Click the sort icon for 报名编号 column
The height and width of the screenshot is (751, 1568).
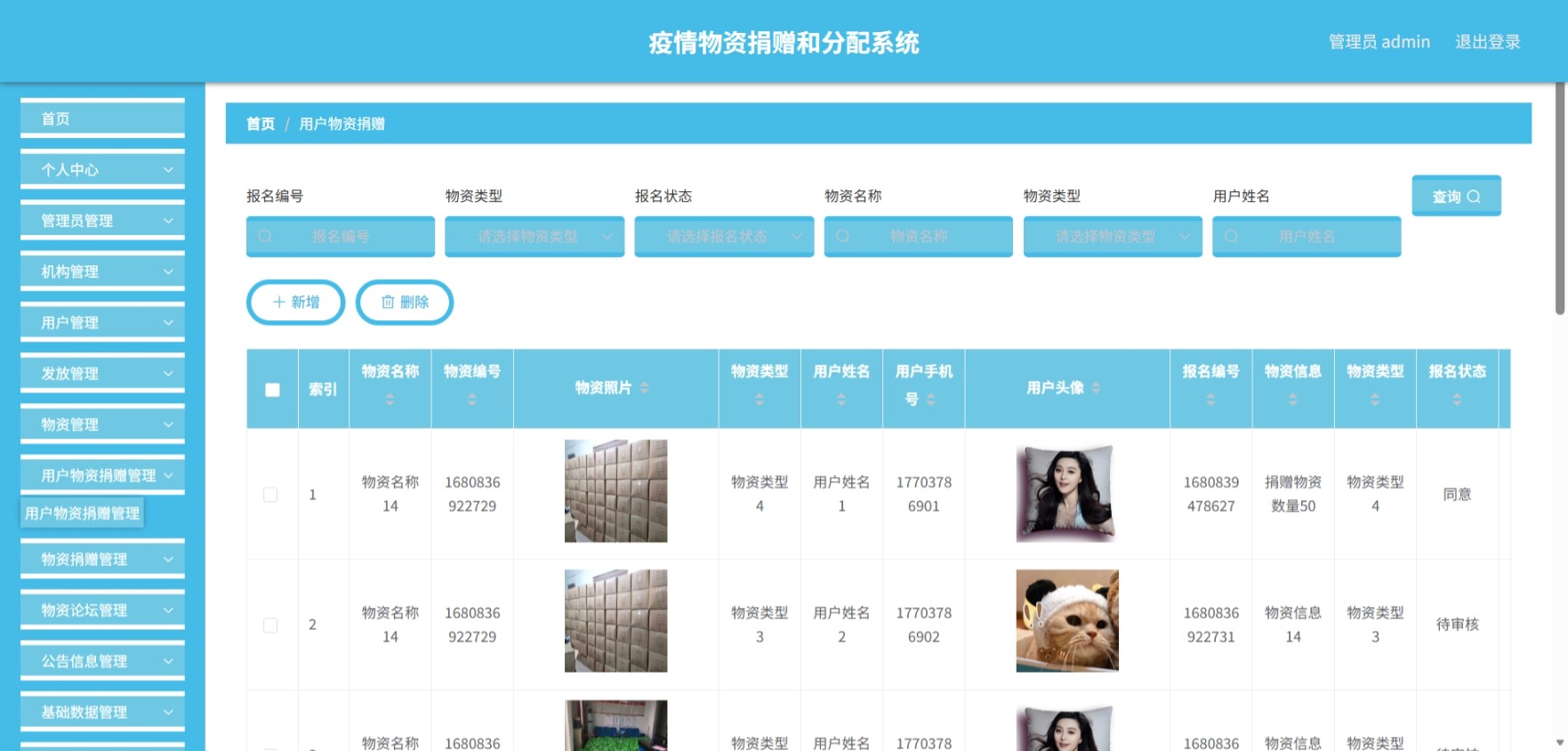(x=1210, y=400)
